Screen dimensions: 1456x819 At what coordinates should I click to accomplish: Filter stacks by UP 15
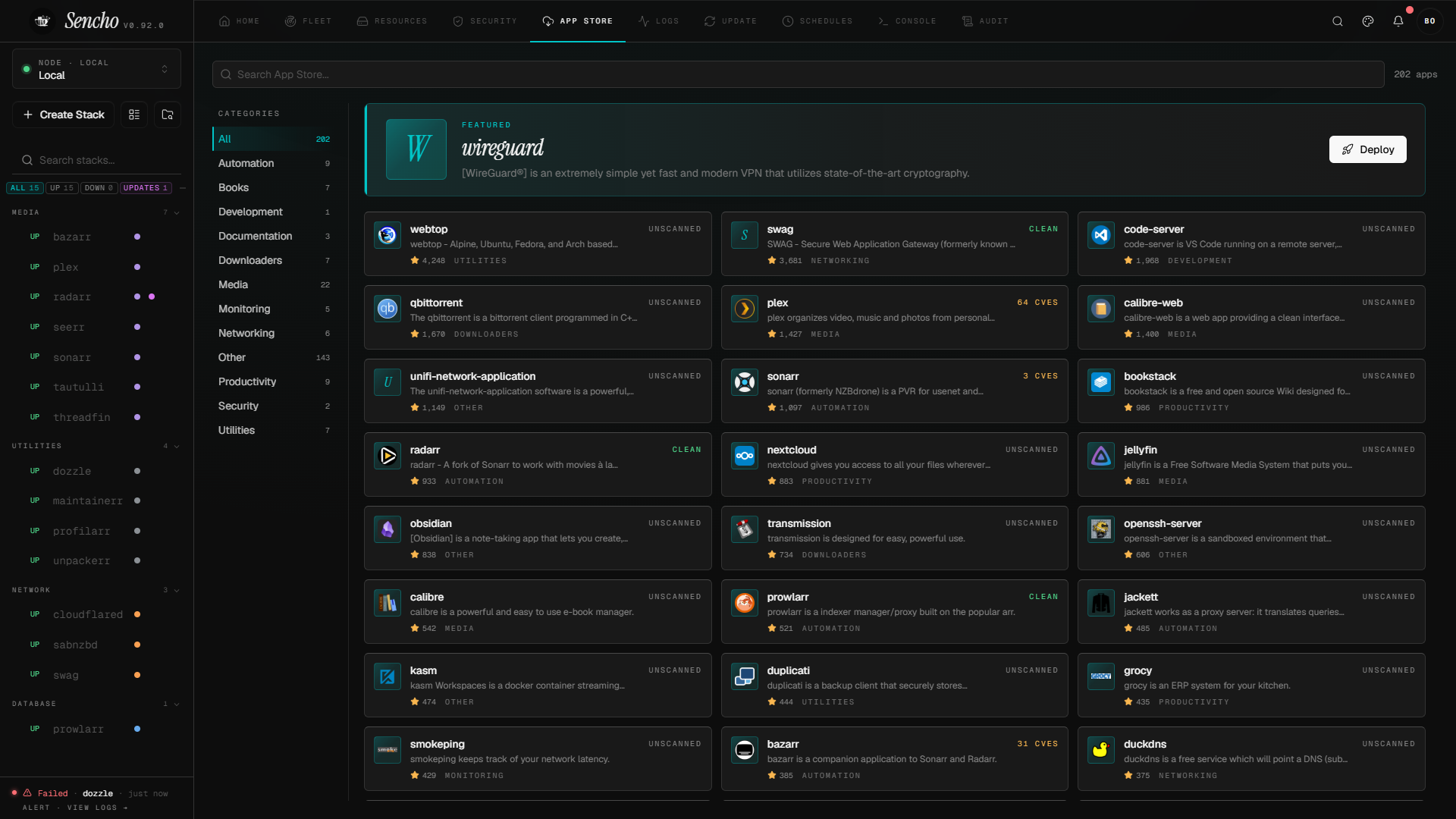coord(62,188)
